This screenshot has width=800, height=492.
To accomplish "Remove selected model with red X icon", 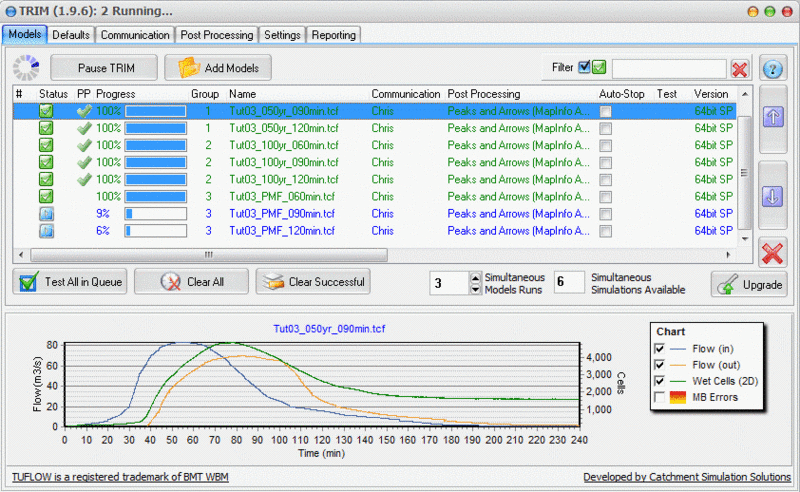I will click(772, 252).
